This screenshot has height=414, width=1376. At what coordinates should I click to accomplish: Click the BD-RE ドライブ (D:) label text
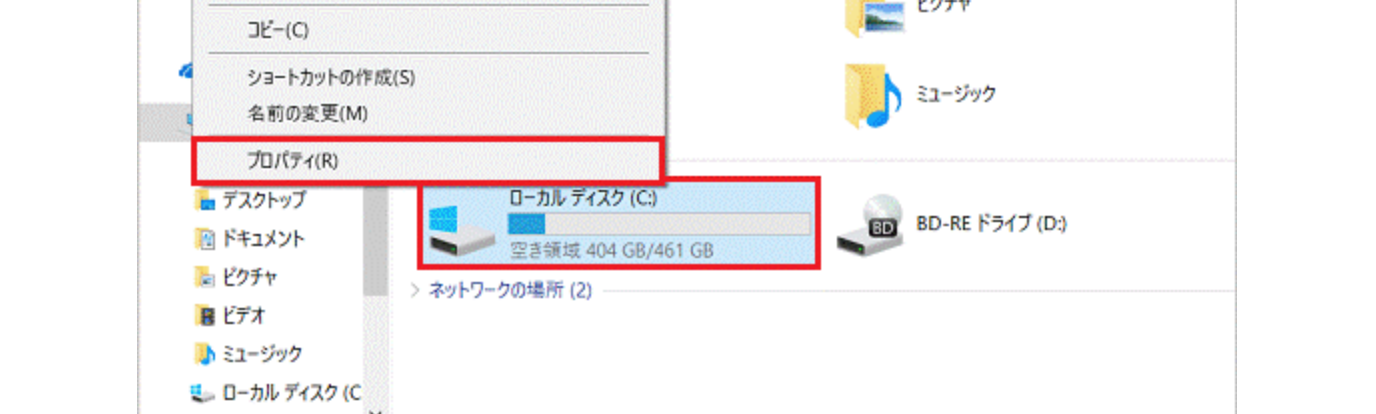[991, 224]
